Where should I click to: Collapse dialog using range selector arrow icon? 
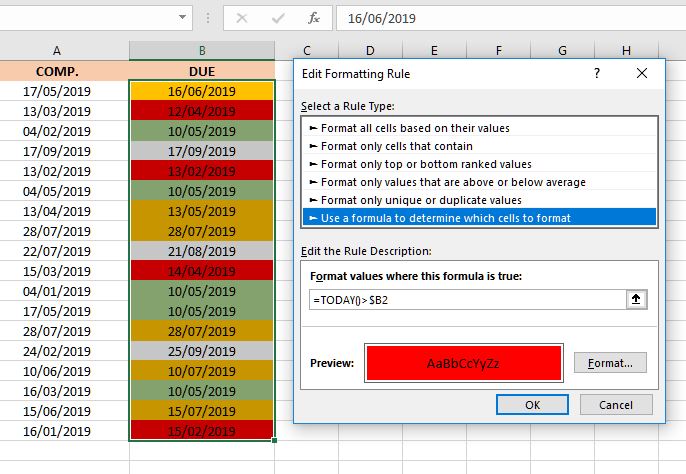tap(636, 299)
